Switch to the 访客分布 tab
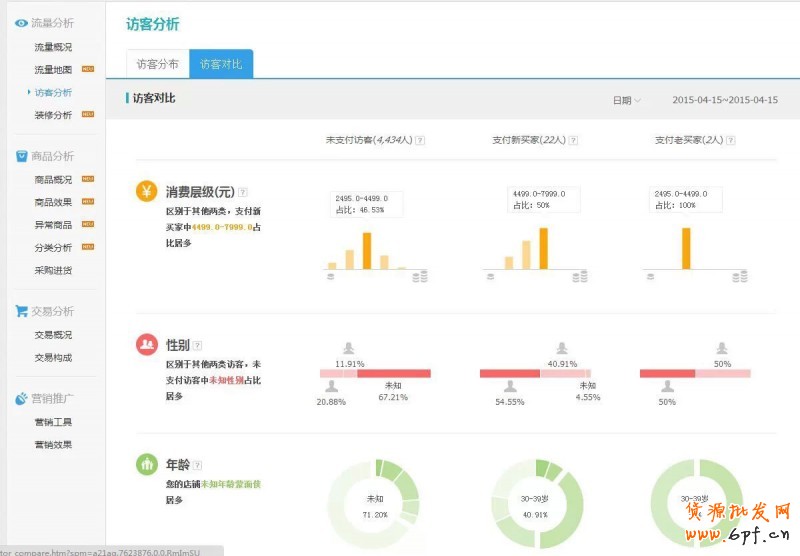The image size is (800, 556). click(x=158, y=64)
